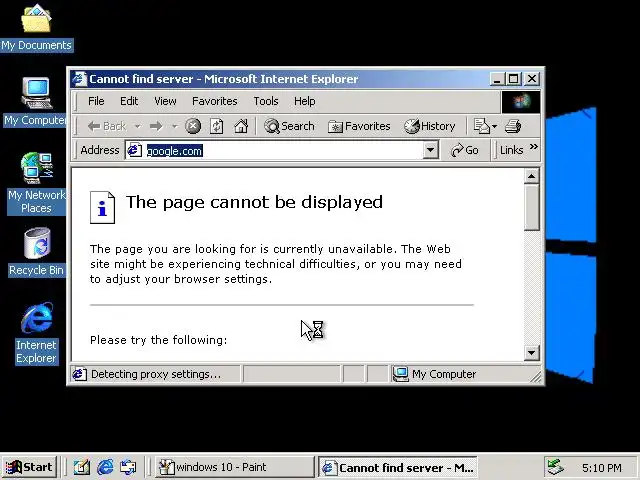This screenshot has height=480, width=640.
Task: Click the vertical scrollbar thumb
Action: click(531, 207)
